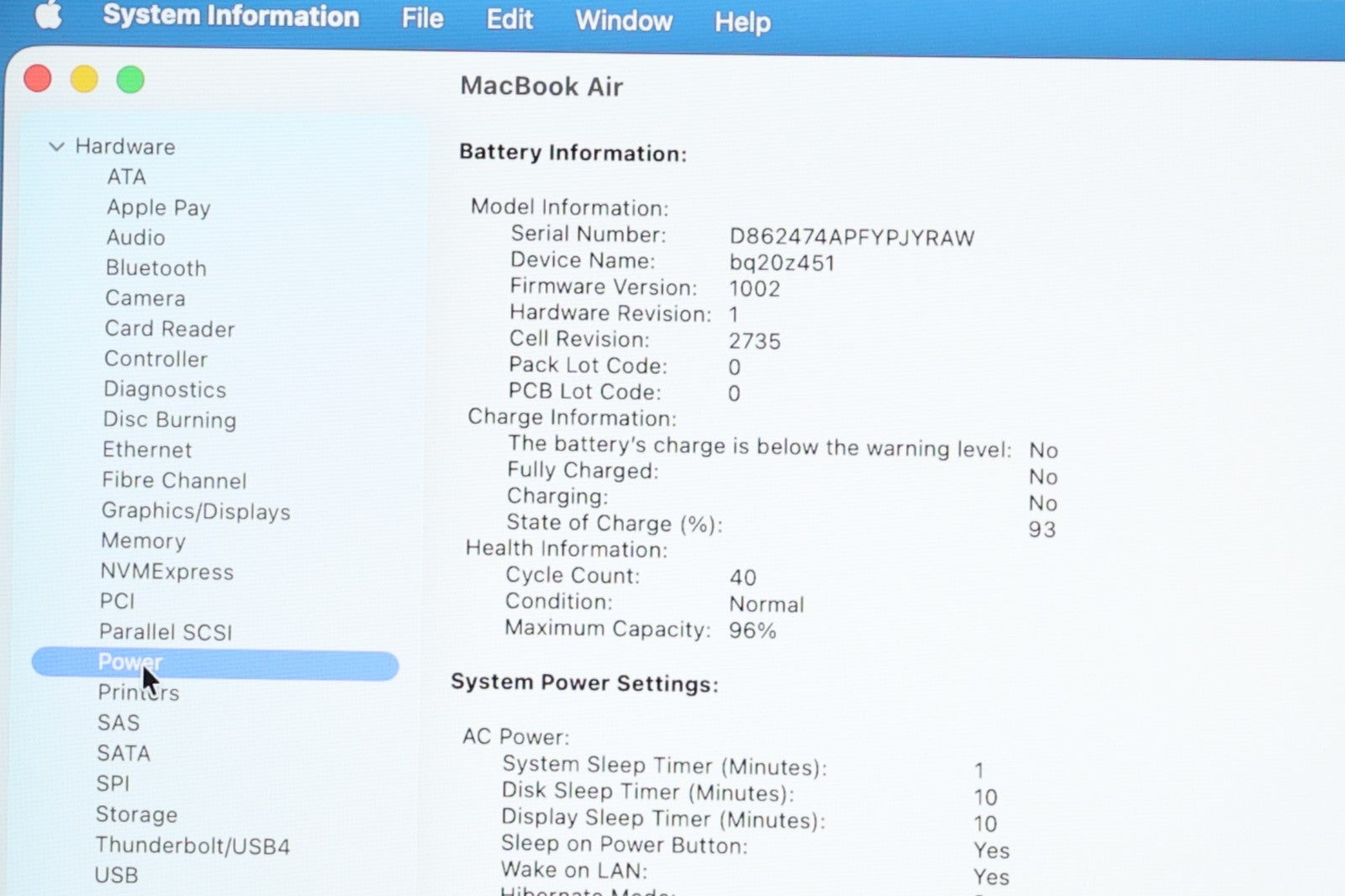1345x896 pixels.
Task: Open the Apple menu icon
Action: point(49,14)
